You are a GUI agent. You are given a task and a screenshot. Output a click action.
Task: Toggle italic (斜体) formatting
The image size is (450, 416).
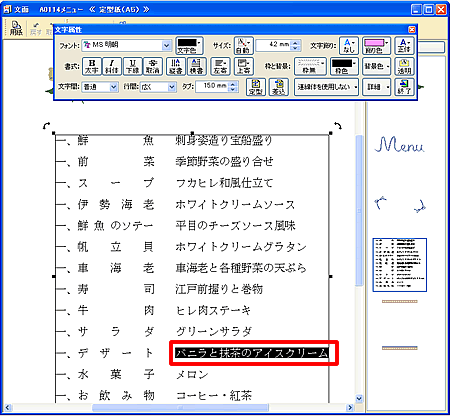[x=112, y=66]
